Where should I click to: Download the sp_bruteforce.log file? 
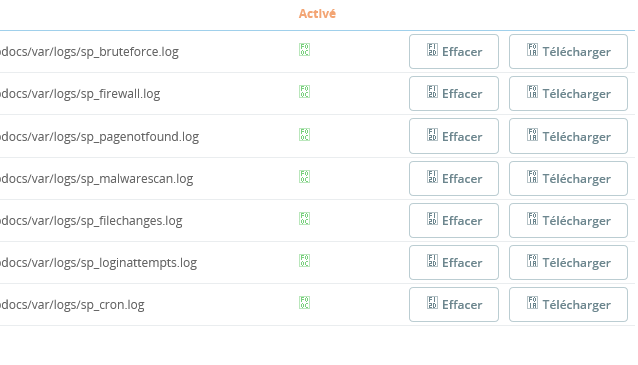(568, 52)
